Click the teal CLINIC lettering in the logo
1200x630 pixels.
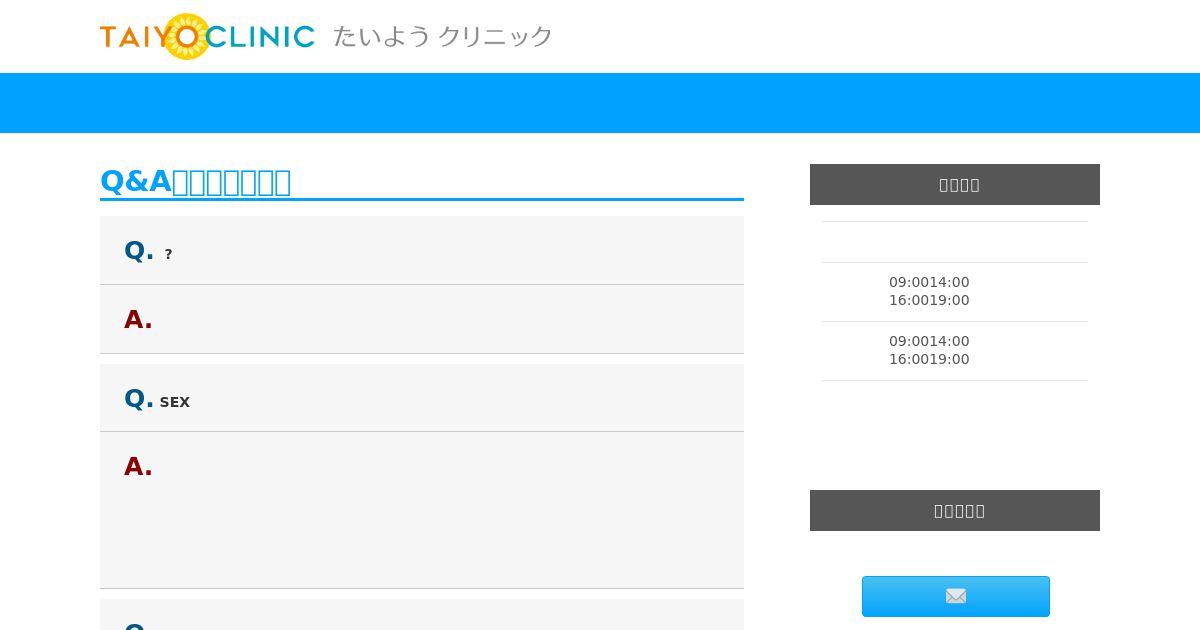261,37
